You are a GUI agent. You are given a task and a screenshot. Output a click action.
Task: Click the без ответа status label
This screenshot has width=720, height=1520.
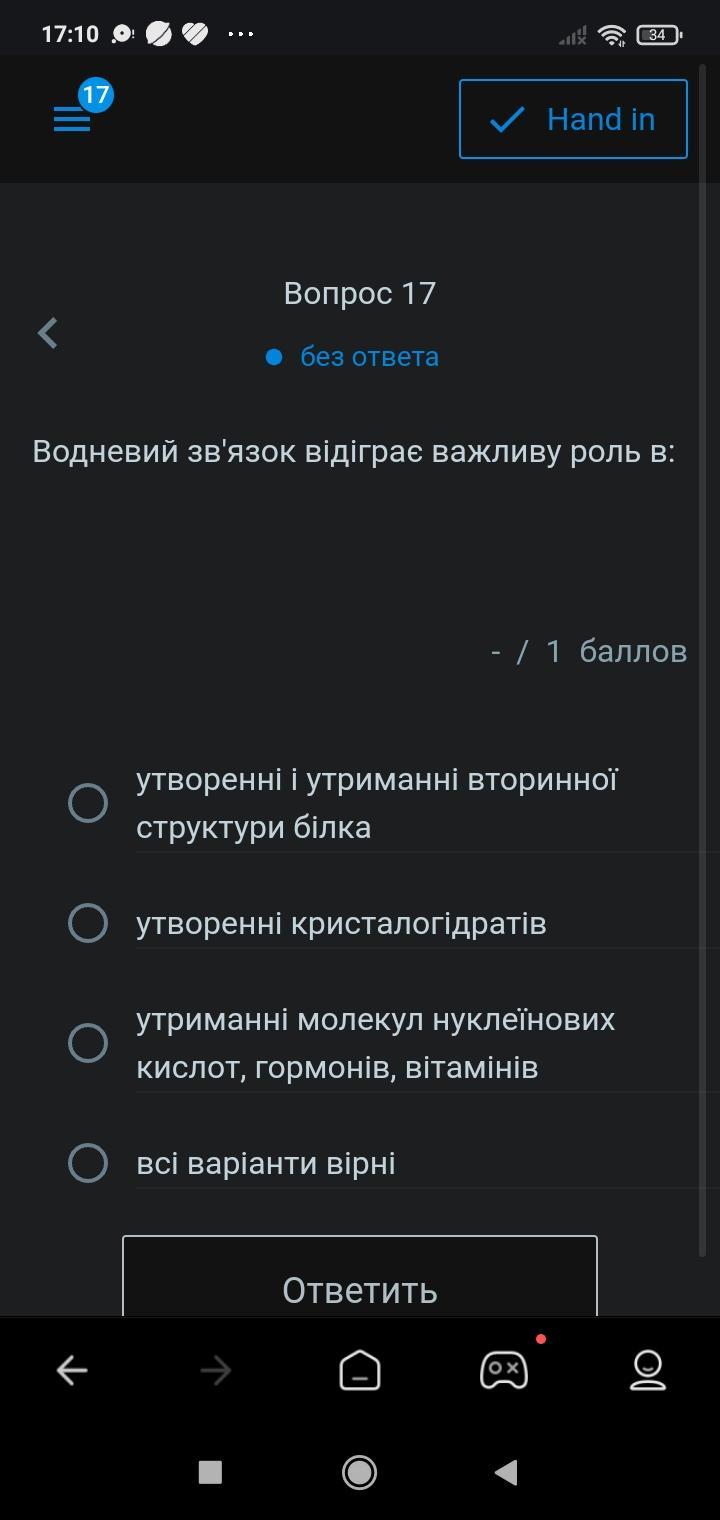[369, 357]
